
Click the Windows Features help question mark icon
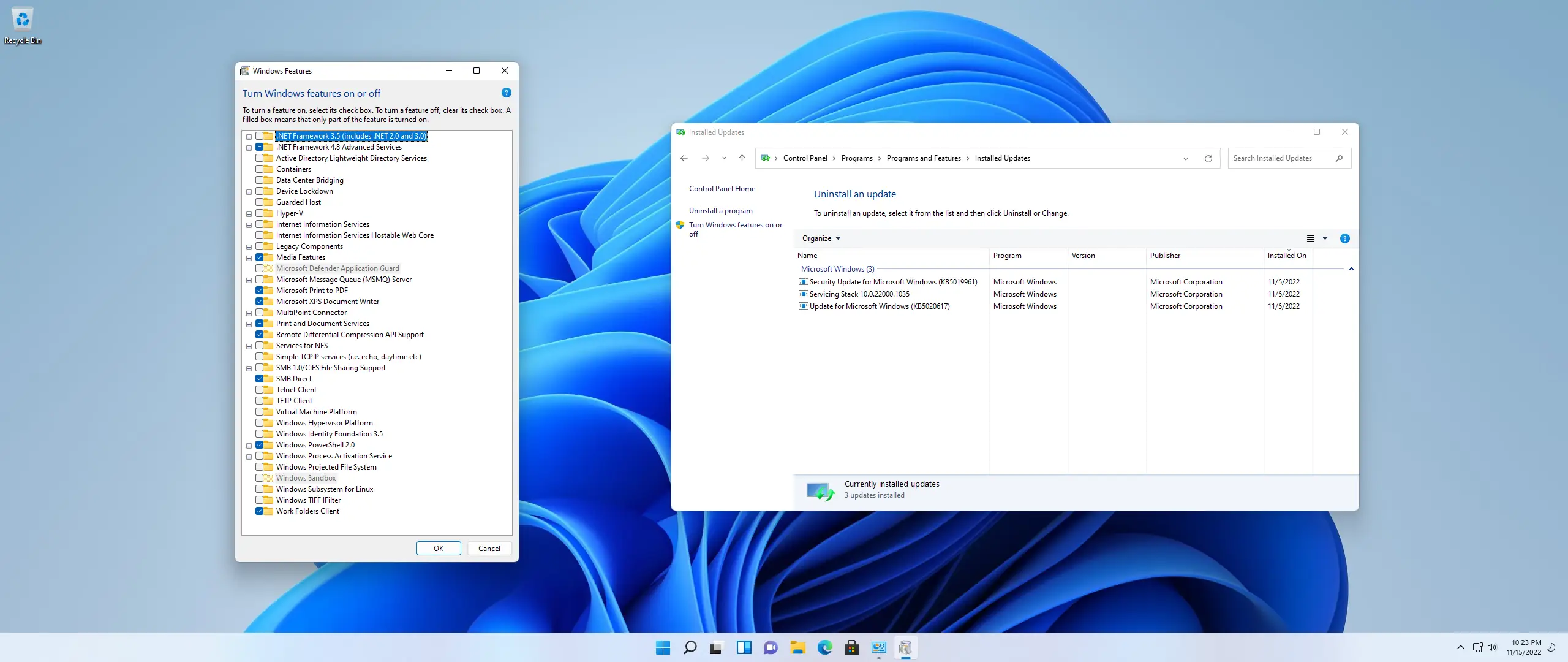(506, 93)
